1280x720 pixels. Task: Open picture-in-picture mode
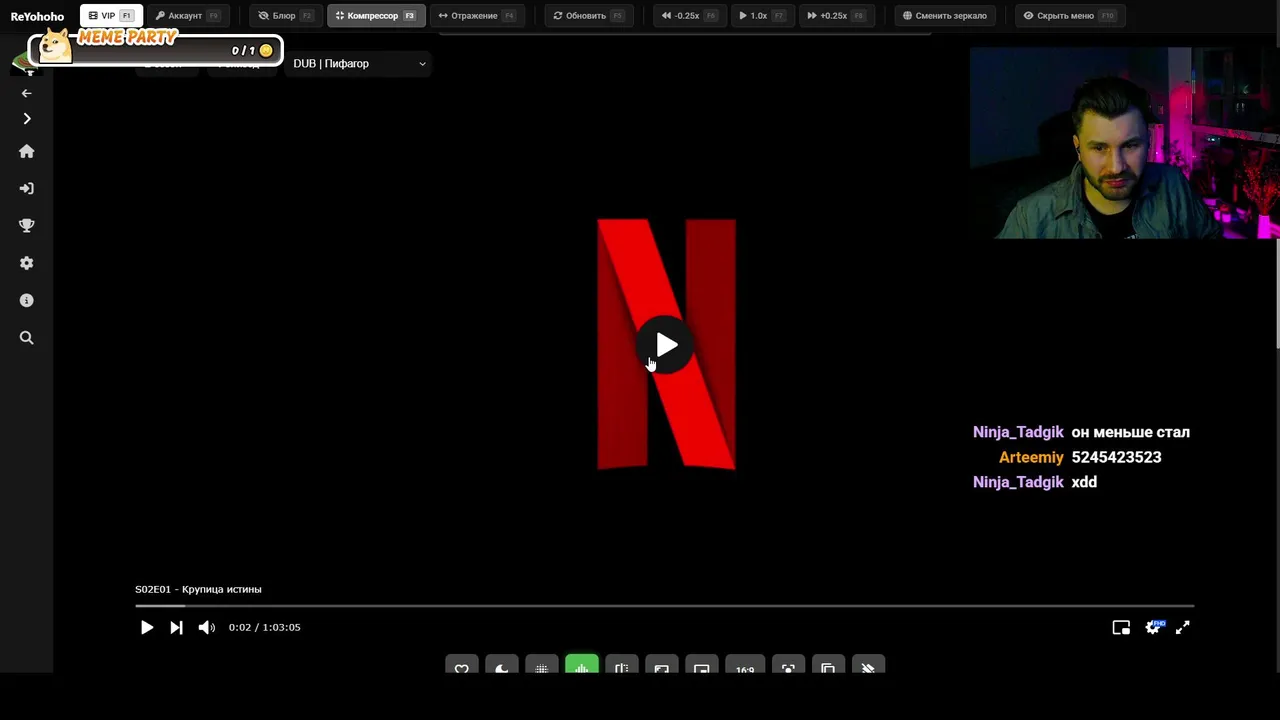[1121, 627]
